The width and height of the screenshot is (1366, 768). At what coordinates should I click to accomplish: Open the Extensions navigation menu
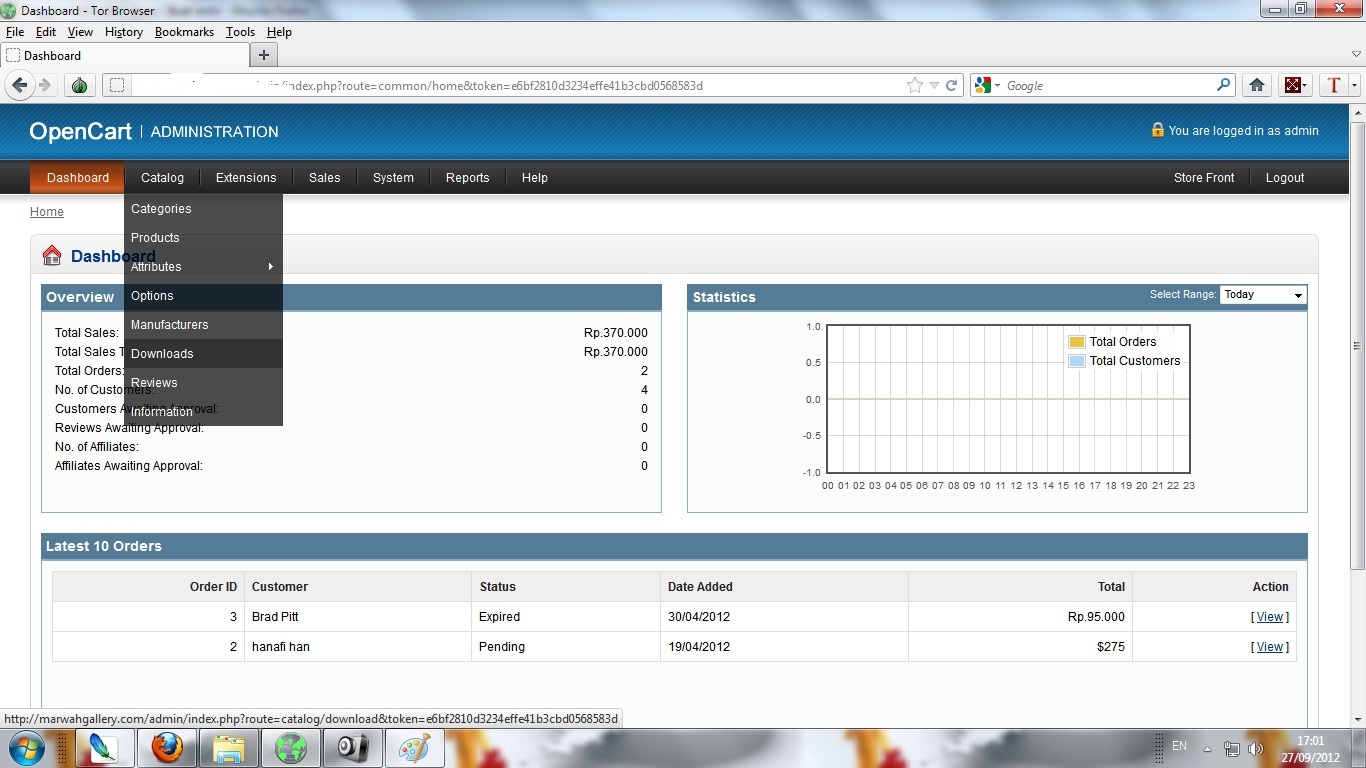246,178
